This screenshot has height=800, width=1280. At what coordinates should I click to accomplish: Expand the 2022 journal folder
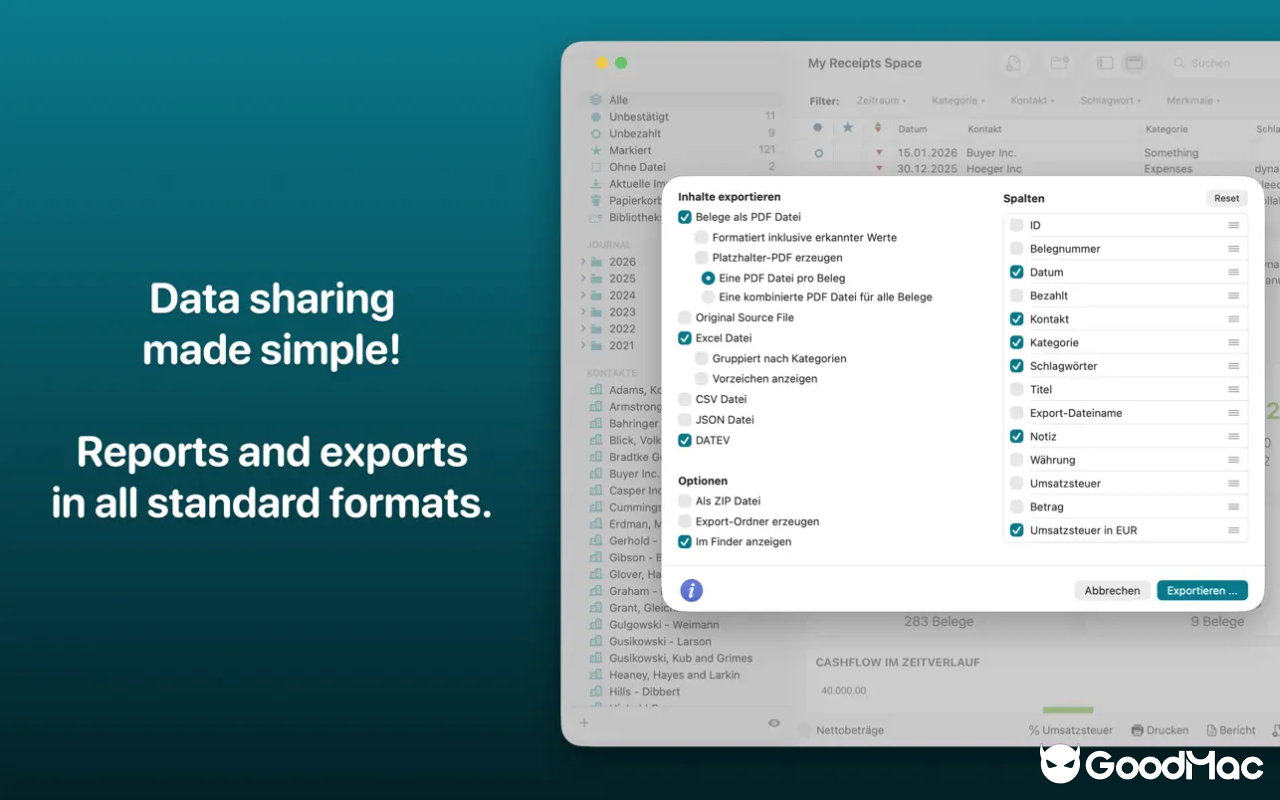coord(583,329)
